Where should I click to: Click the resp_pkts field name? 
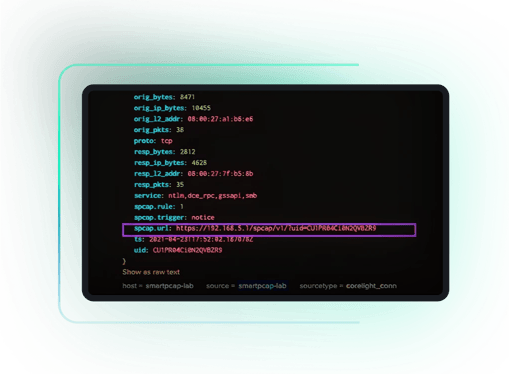[153, 185]
